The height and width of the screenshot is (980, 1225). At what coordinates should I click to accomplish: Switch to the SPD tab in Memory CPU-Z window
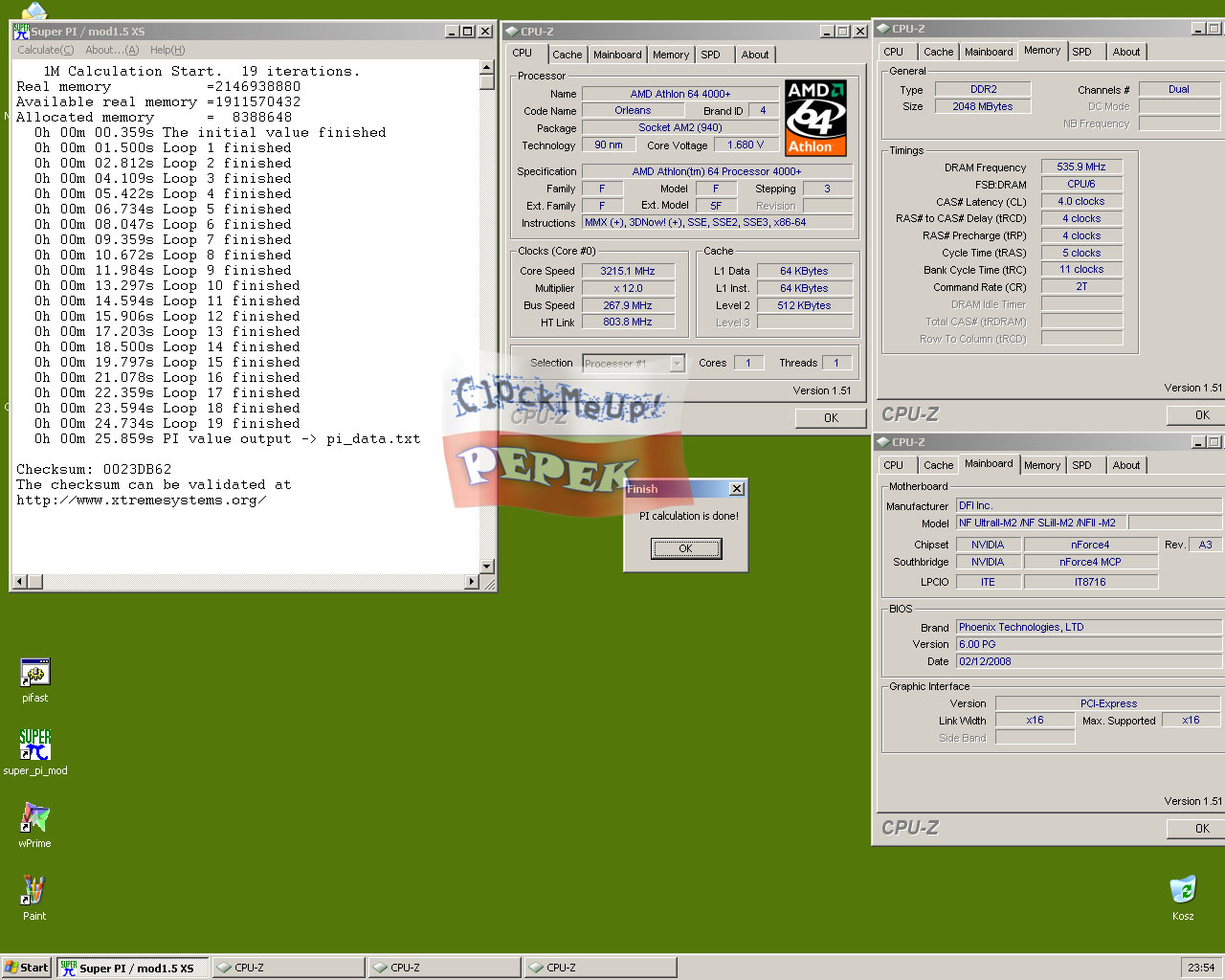[1081, 52]
